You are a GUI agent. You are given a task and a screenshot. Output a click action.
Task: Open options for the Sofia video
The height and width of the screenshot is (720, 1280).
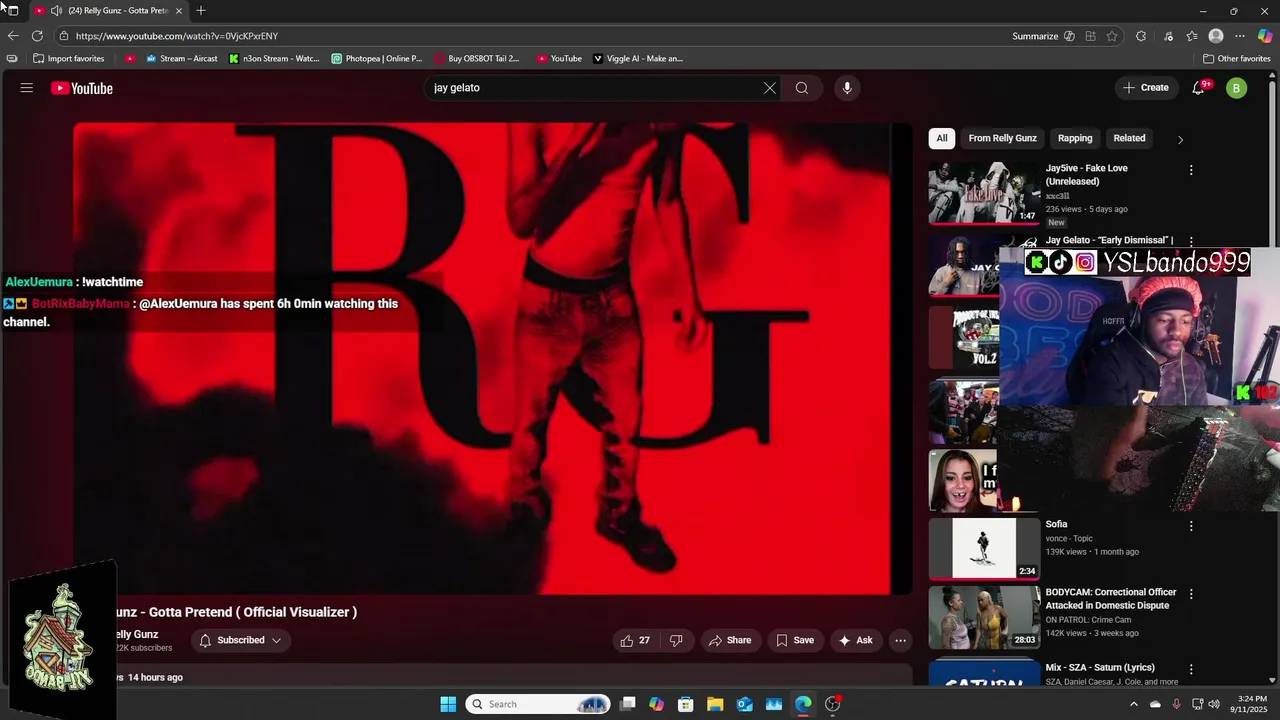click(1190, 526)
